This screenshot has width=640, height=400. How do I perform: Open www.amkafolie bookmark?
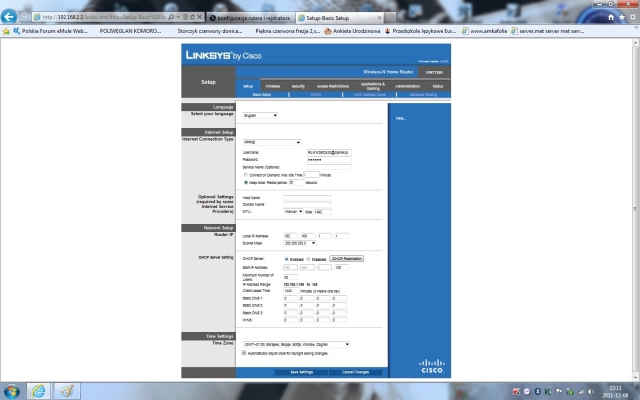pyautogui.click(x=484, y=31)
